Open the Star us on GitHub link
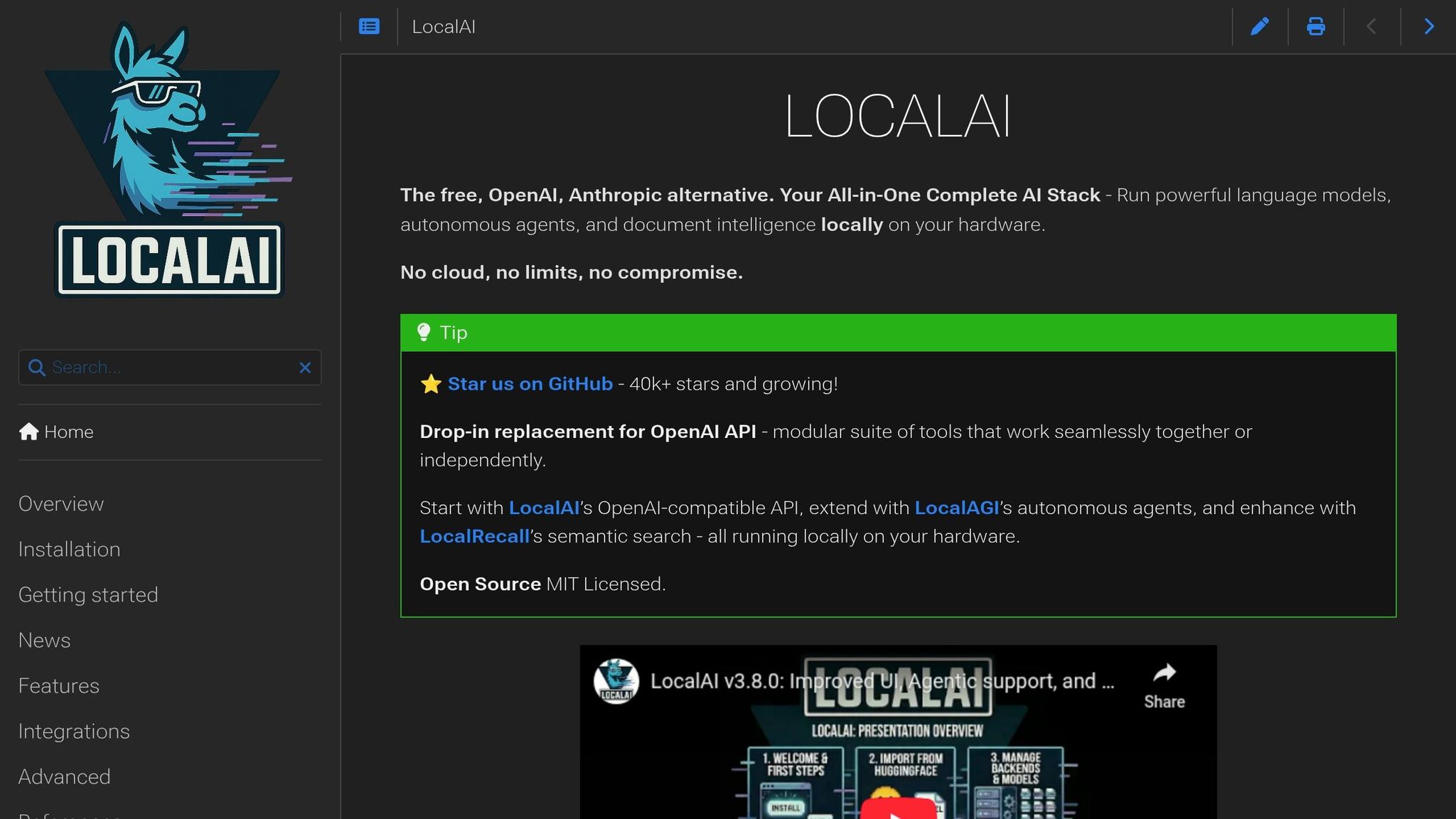 [x=530, y=383]
